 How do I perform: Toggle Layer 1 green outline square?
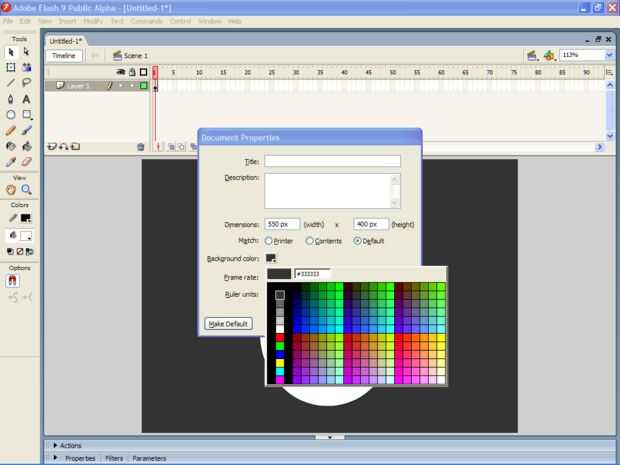pos(144,85)
